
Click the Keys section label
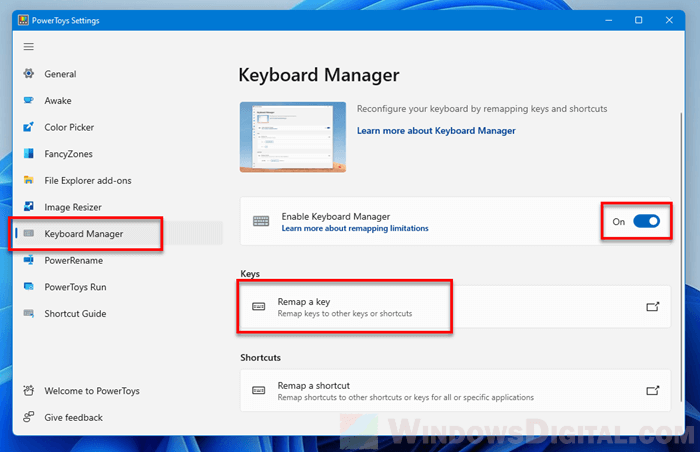250,273
